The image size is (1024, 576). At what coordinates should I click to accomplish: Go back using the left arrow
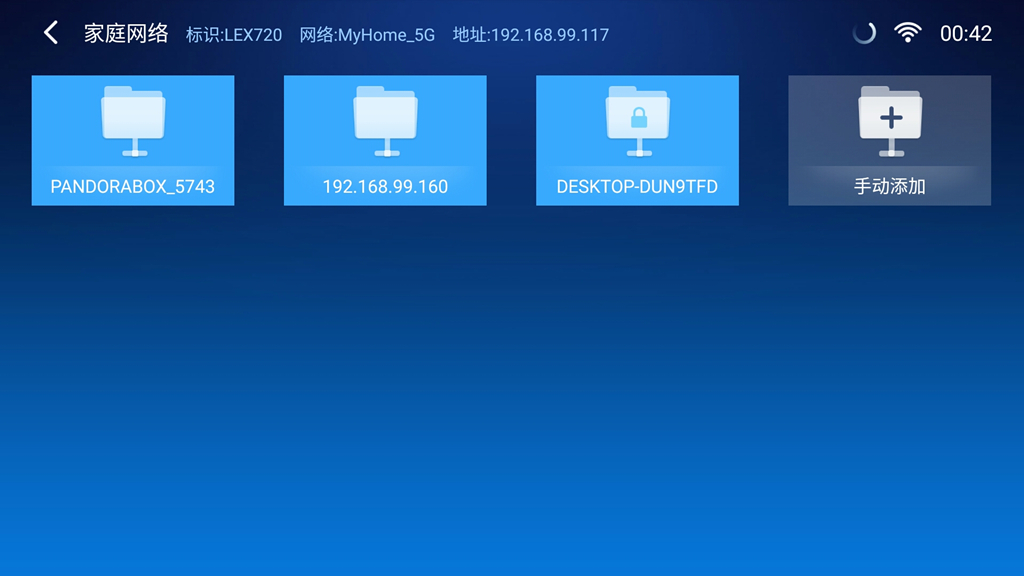(51, 33)
